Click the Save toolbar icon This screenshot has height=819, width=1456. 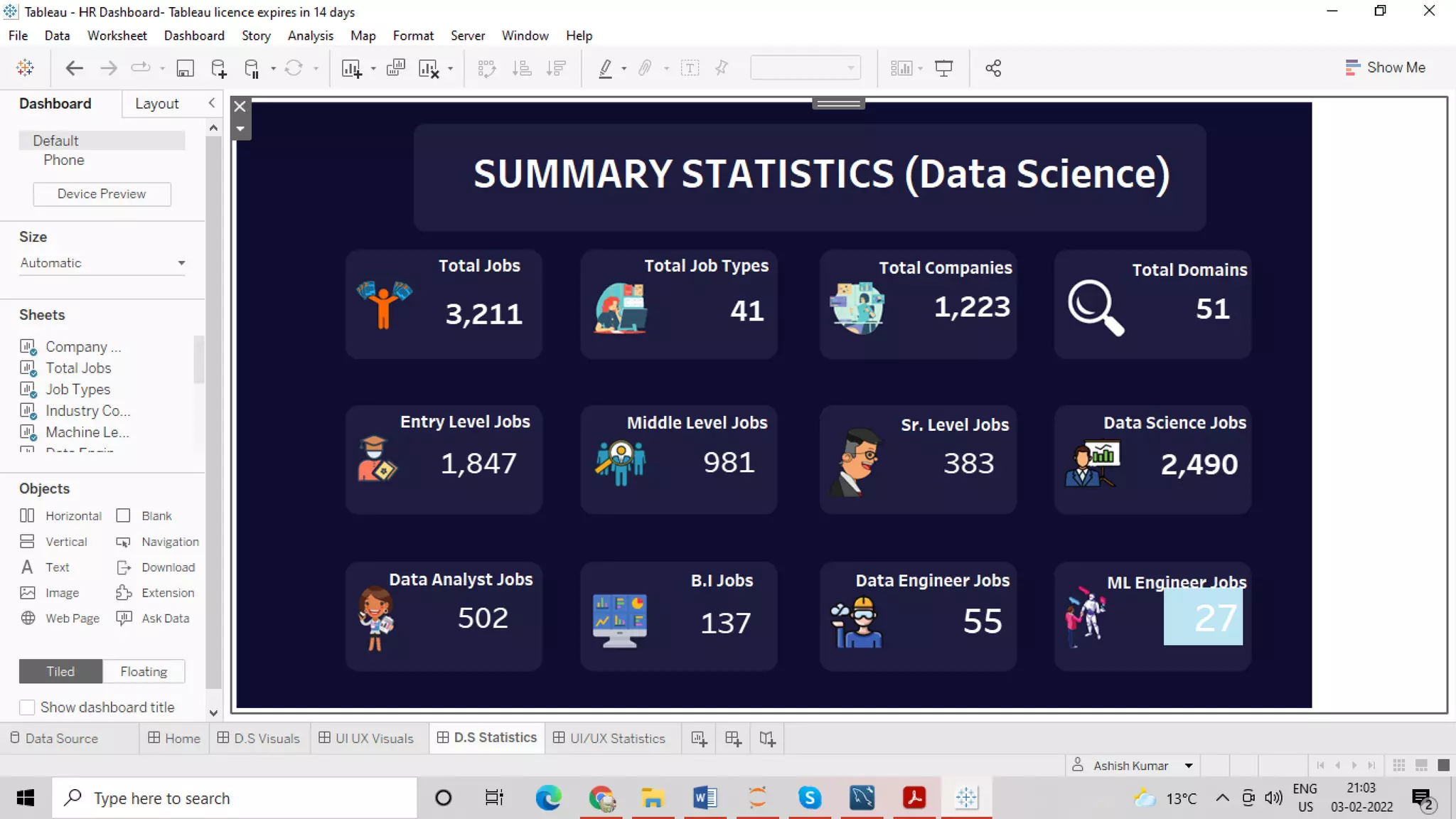pos(185,68)
